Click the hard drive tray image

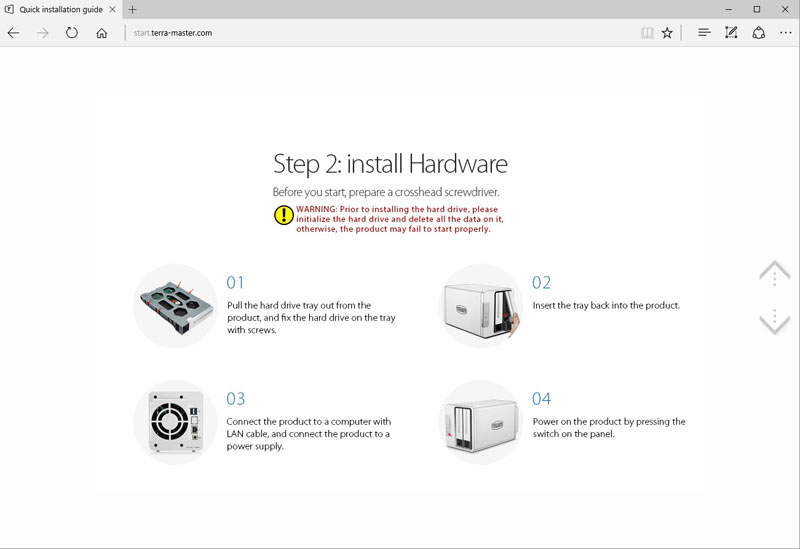(x=176, y=306)
